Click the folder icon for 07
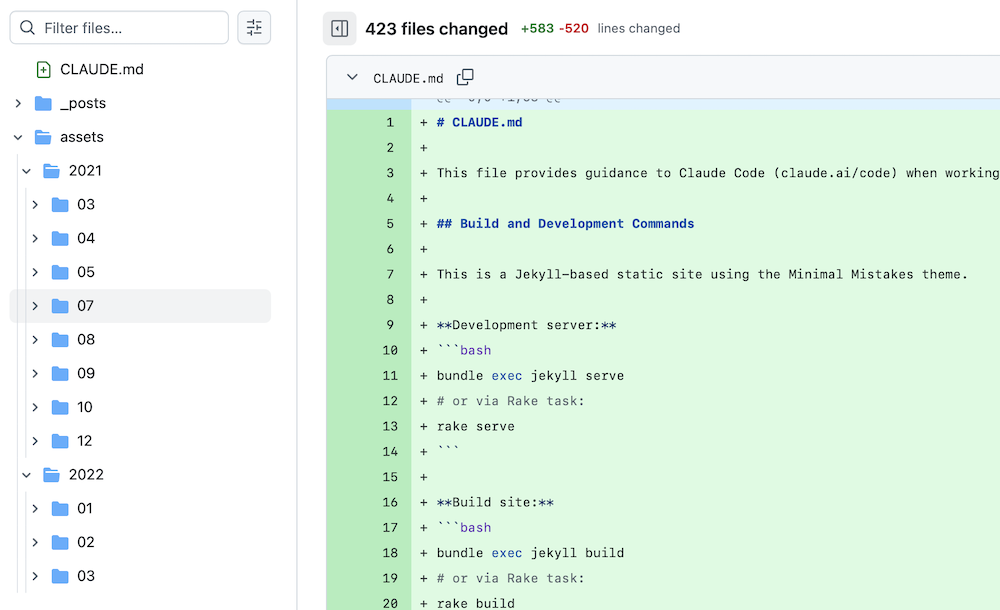 [60, 306]
